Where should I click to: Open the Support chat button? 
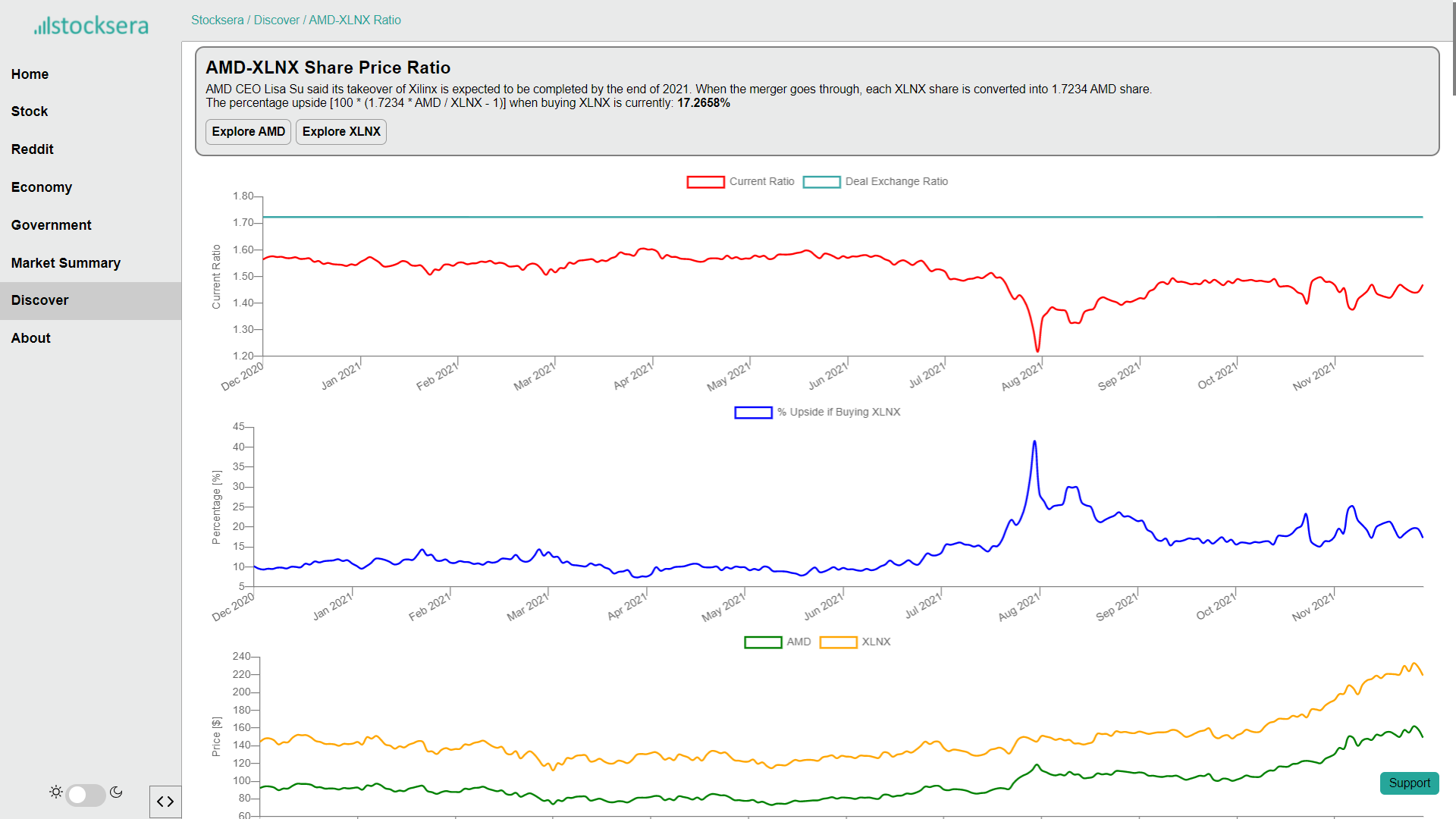[1409, 783]
